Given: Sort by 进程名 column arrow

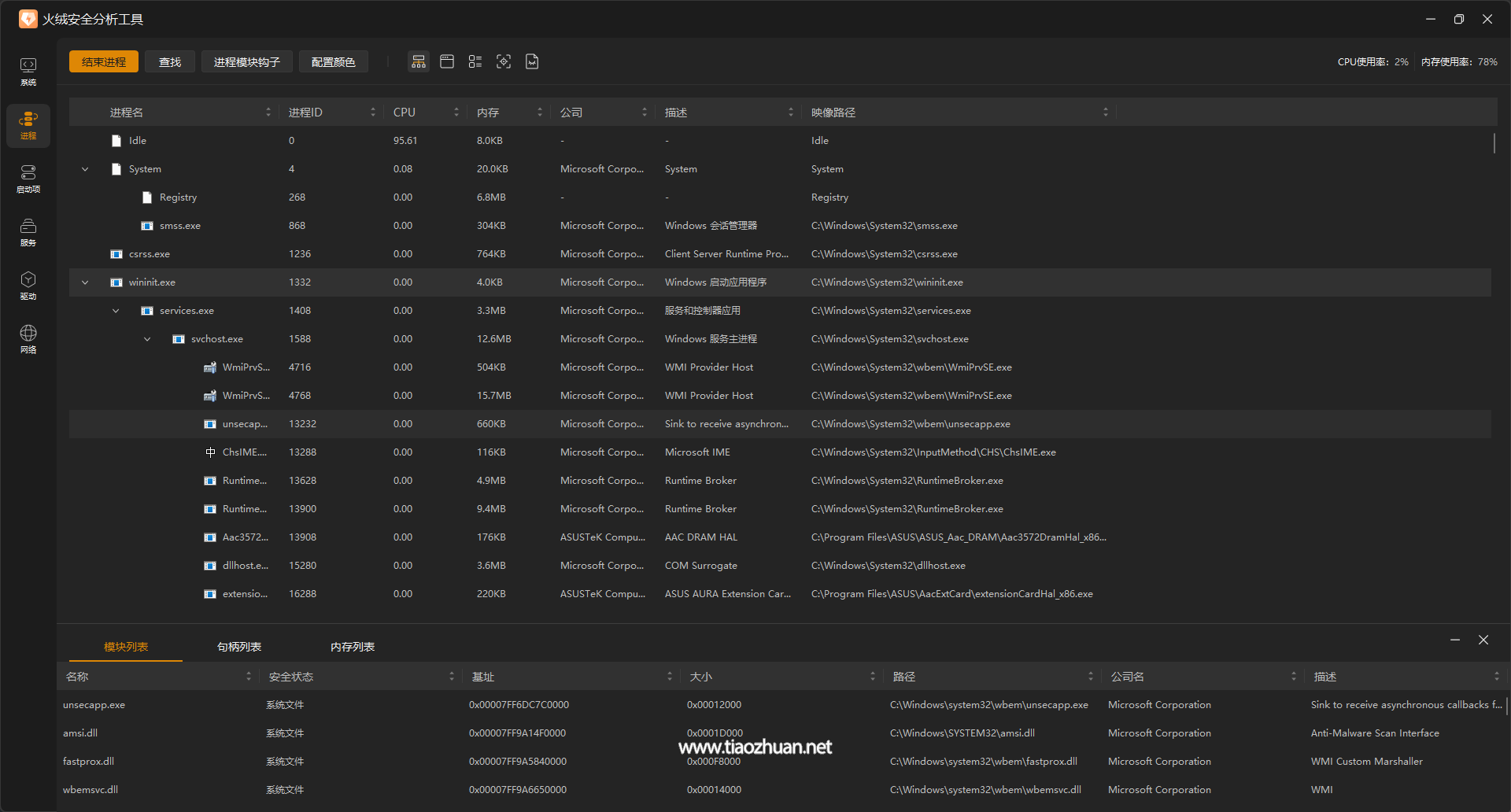Looking at the screenshot, I should pos(268,113).
